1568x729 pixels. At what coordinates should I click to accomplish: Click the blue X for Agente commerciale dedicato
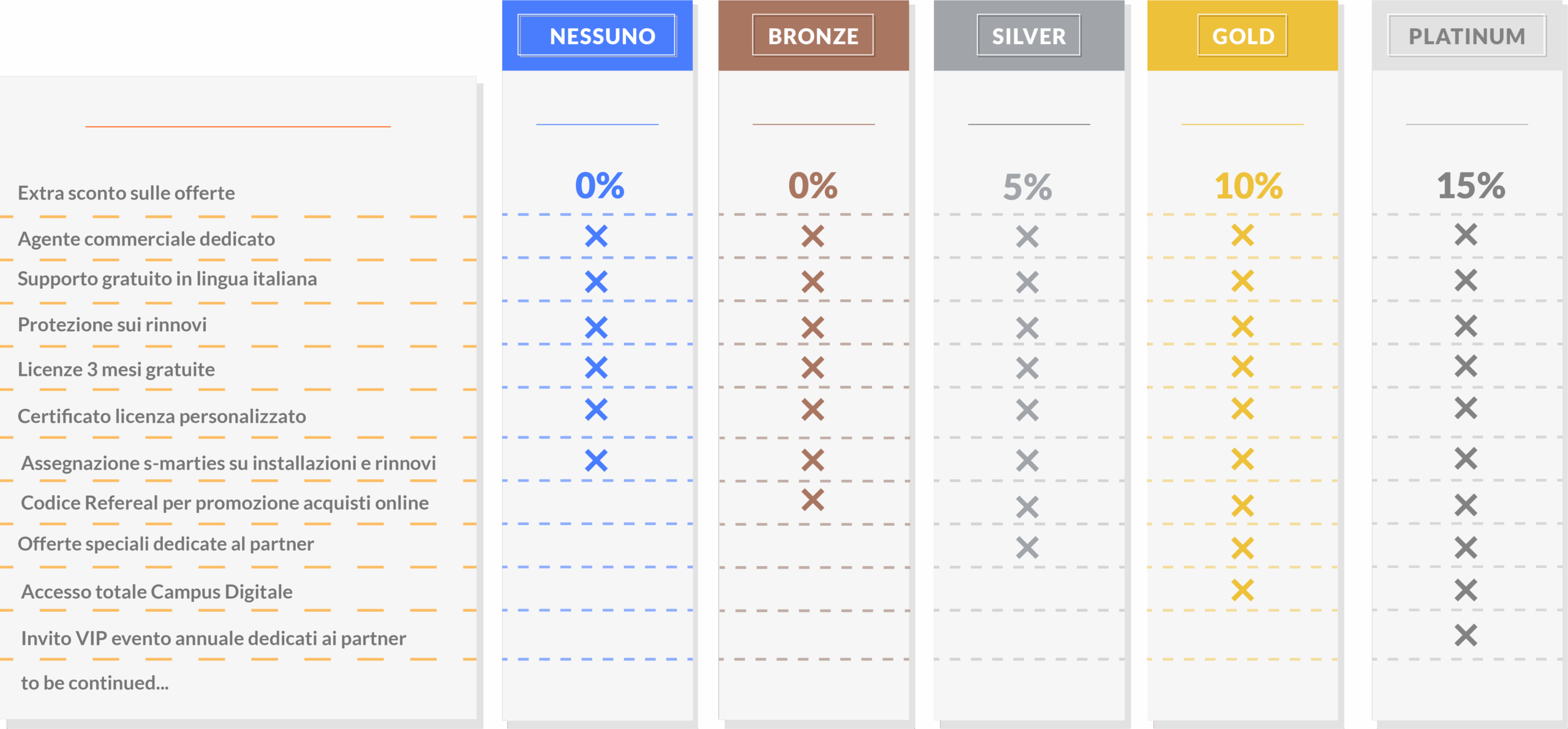(x=596, y=236)
